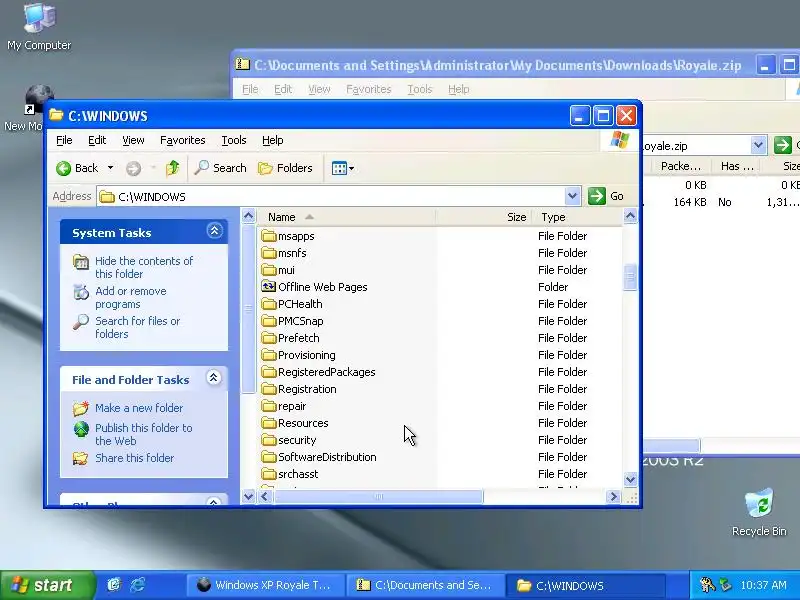Click the Go button in C:\WINDOWS window

(x=606, y=196)
